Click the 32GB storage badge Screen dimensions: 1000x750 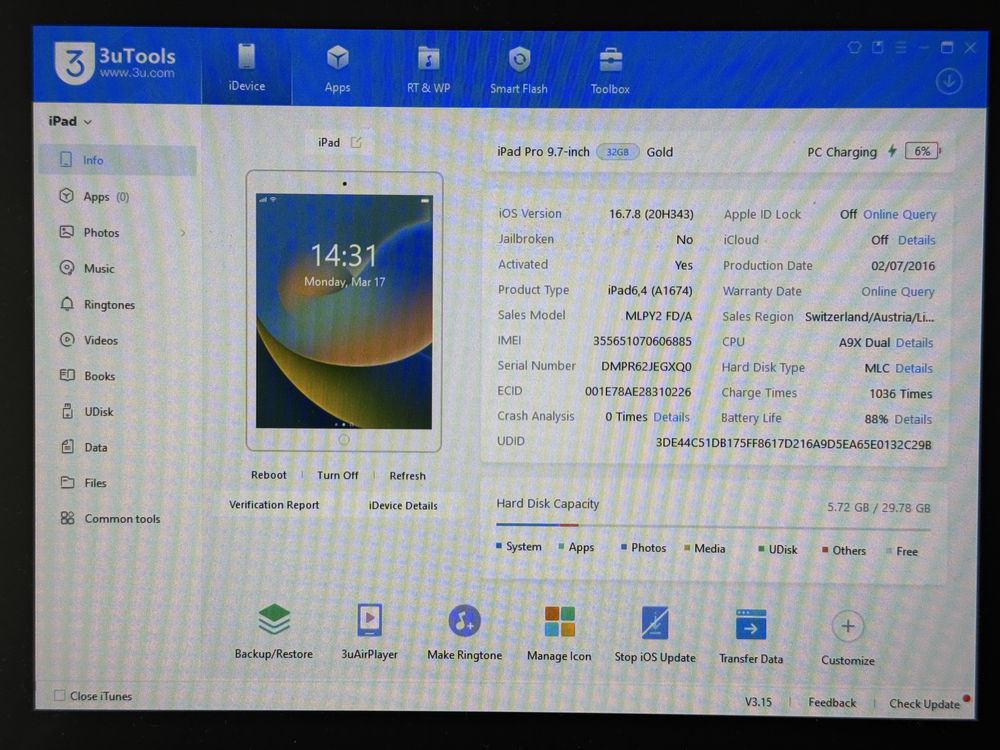617,152
